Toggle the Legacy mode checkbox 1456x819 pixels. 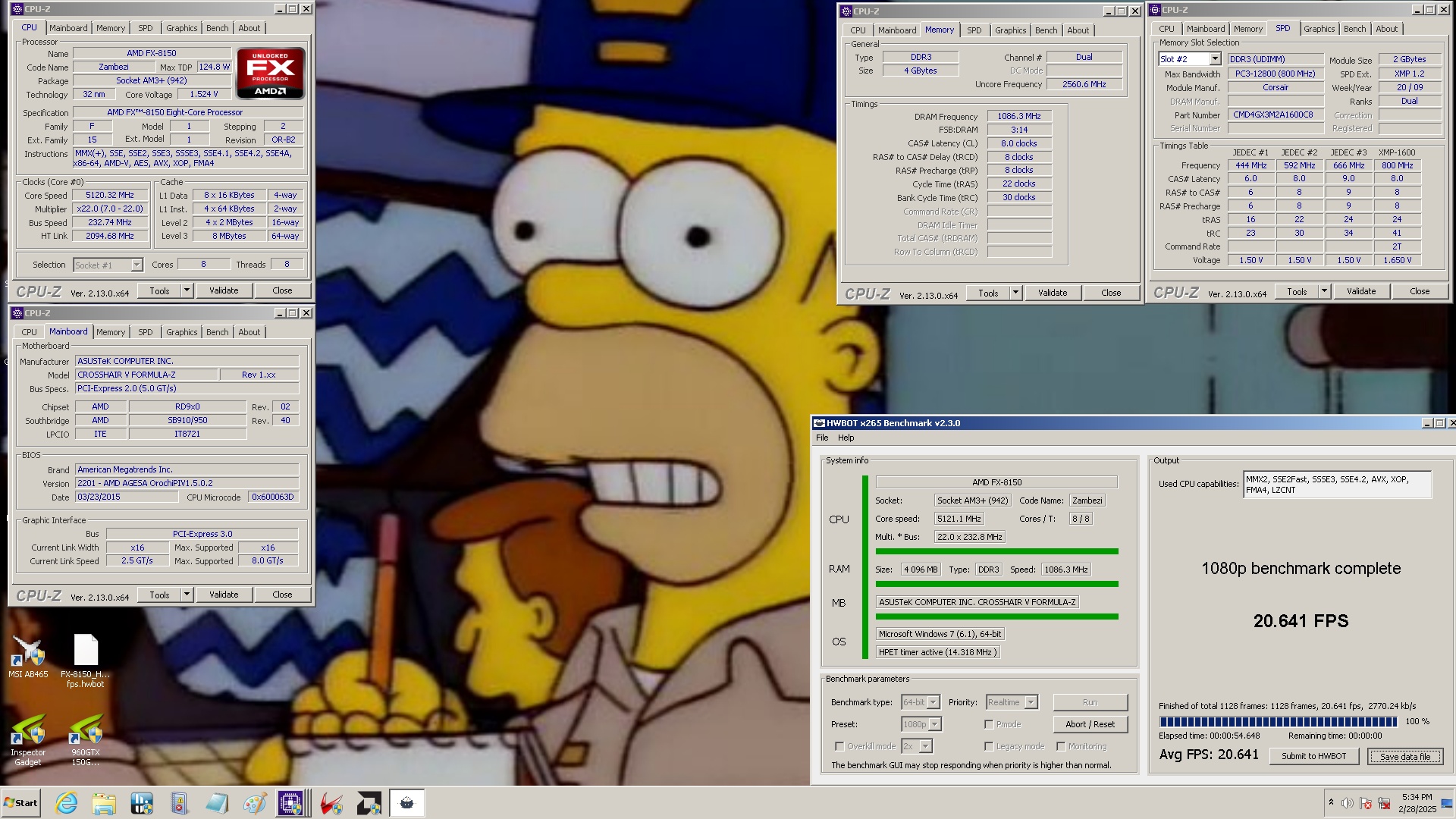(989, 746)
